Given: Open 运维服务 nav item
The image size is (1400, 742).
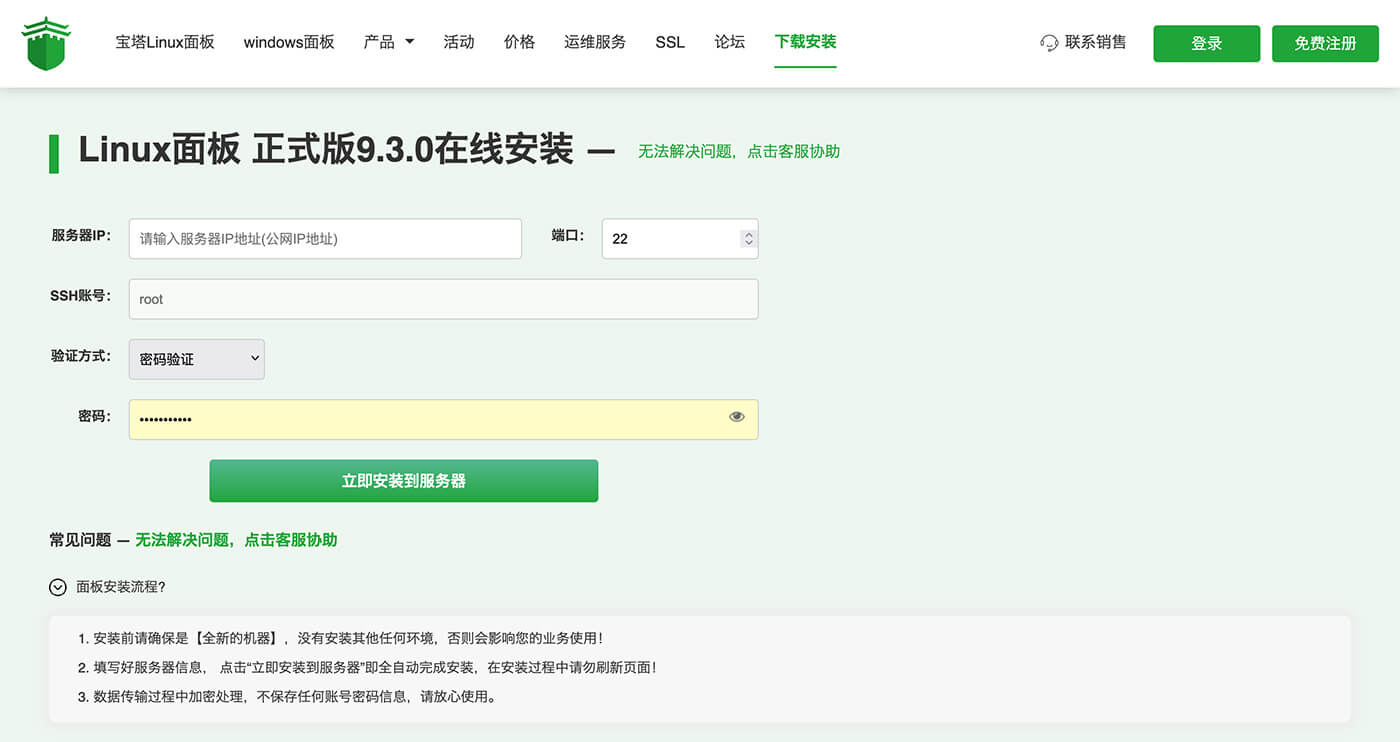Looking at the screenshot, I should [595, 42].
